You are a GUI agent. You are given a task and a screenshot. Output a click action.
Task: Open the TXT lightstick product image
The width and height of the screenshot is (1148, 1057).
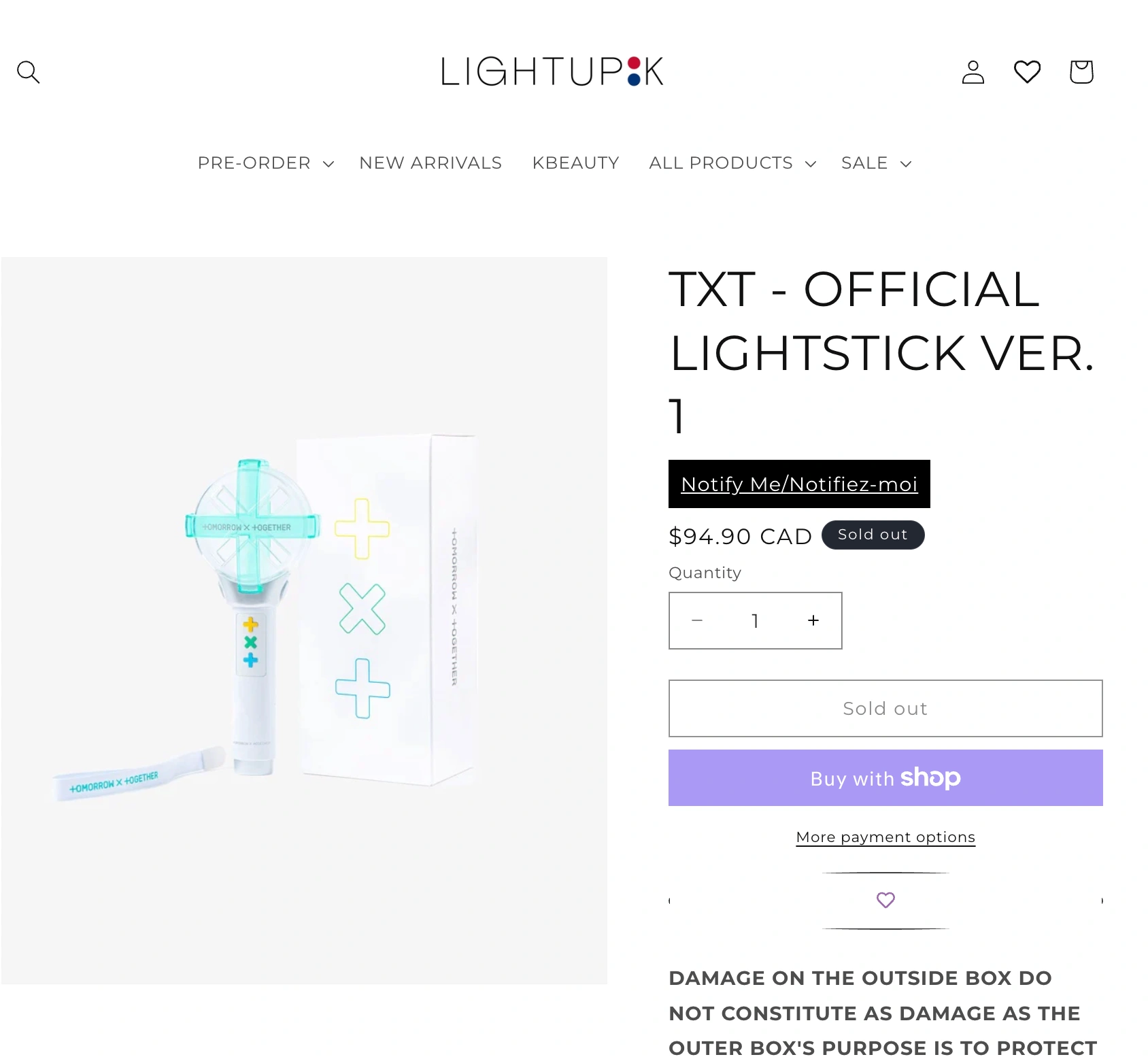(x=304, y=620)
